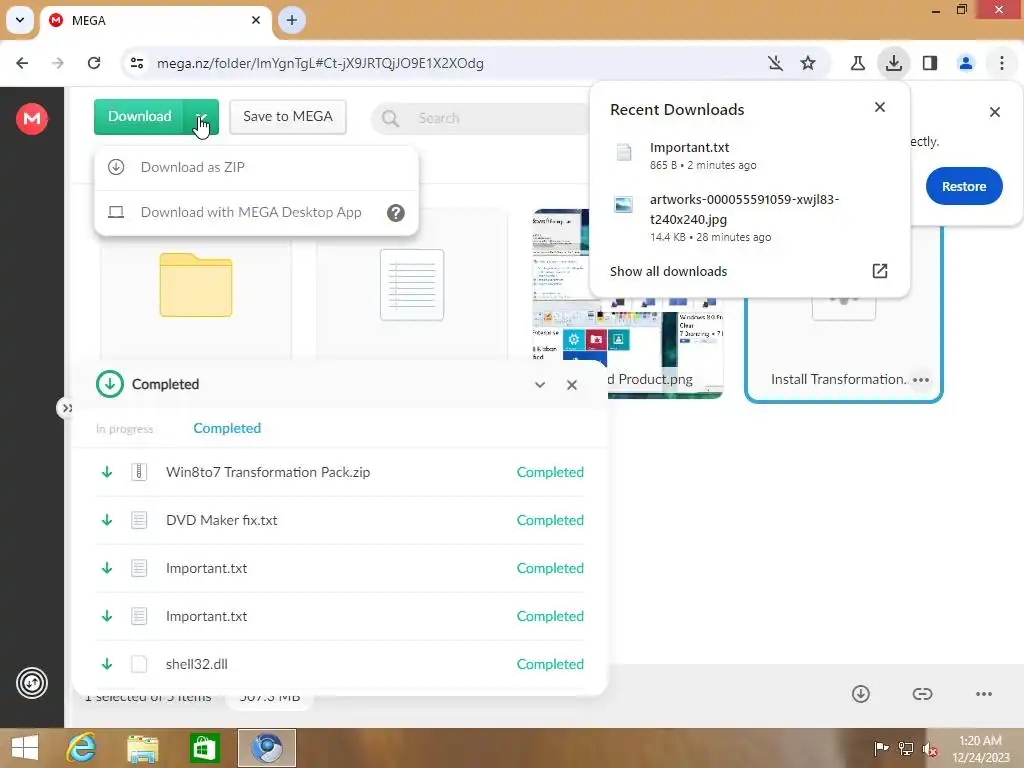This screenshot has height=768, width=1024.
Task: Focus the MEGA Search field
Action: [483, 118]
